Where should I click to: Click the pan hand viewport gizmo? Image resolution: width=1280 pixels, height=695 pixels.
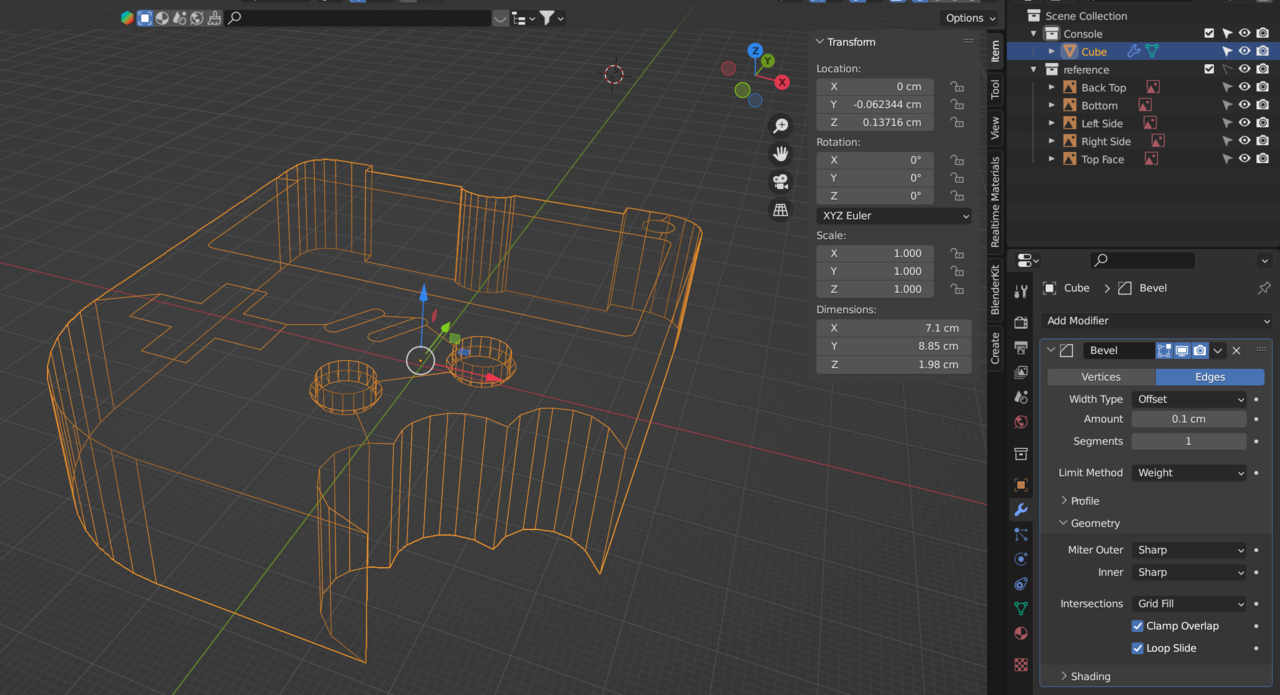(x=781, y=154)
